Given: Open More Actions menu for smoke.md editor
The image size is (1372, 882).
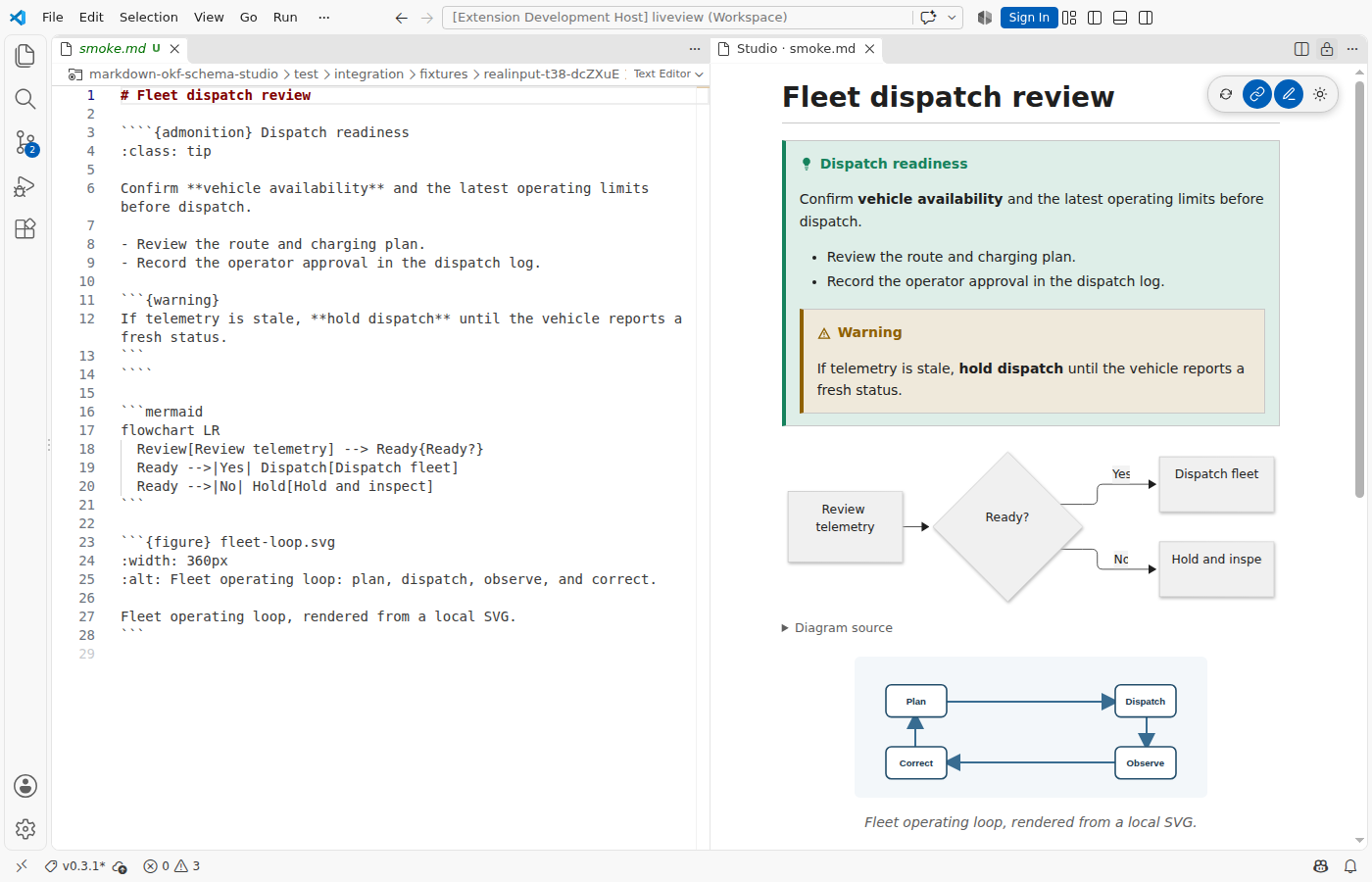Looking at the screenshot, I should (x=695, y=49).
